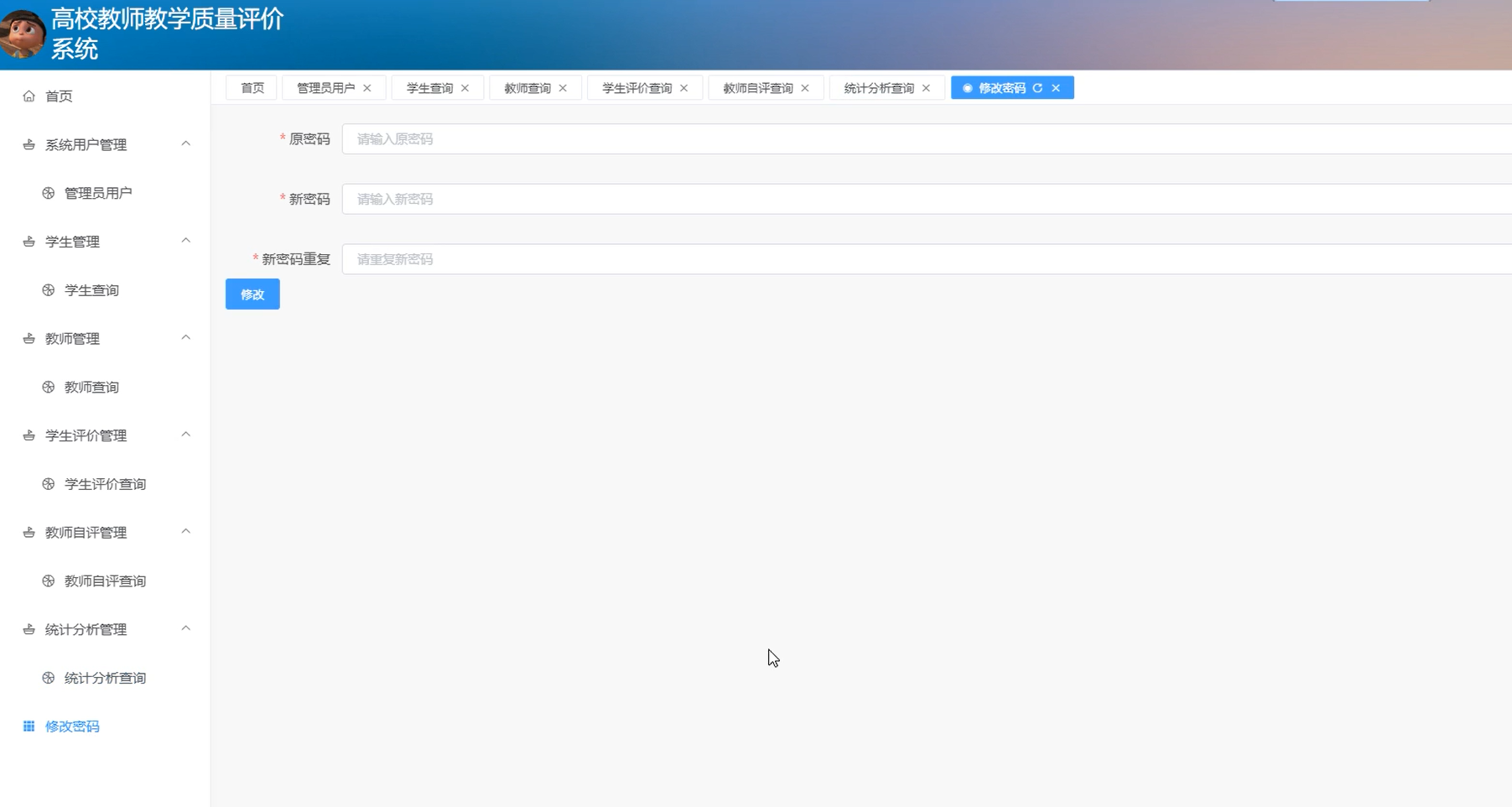Collapse the 系统用户管理 section
This screenshot has height=807, width=1512.
186,143
